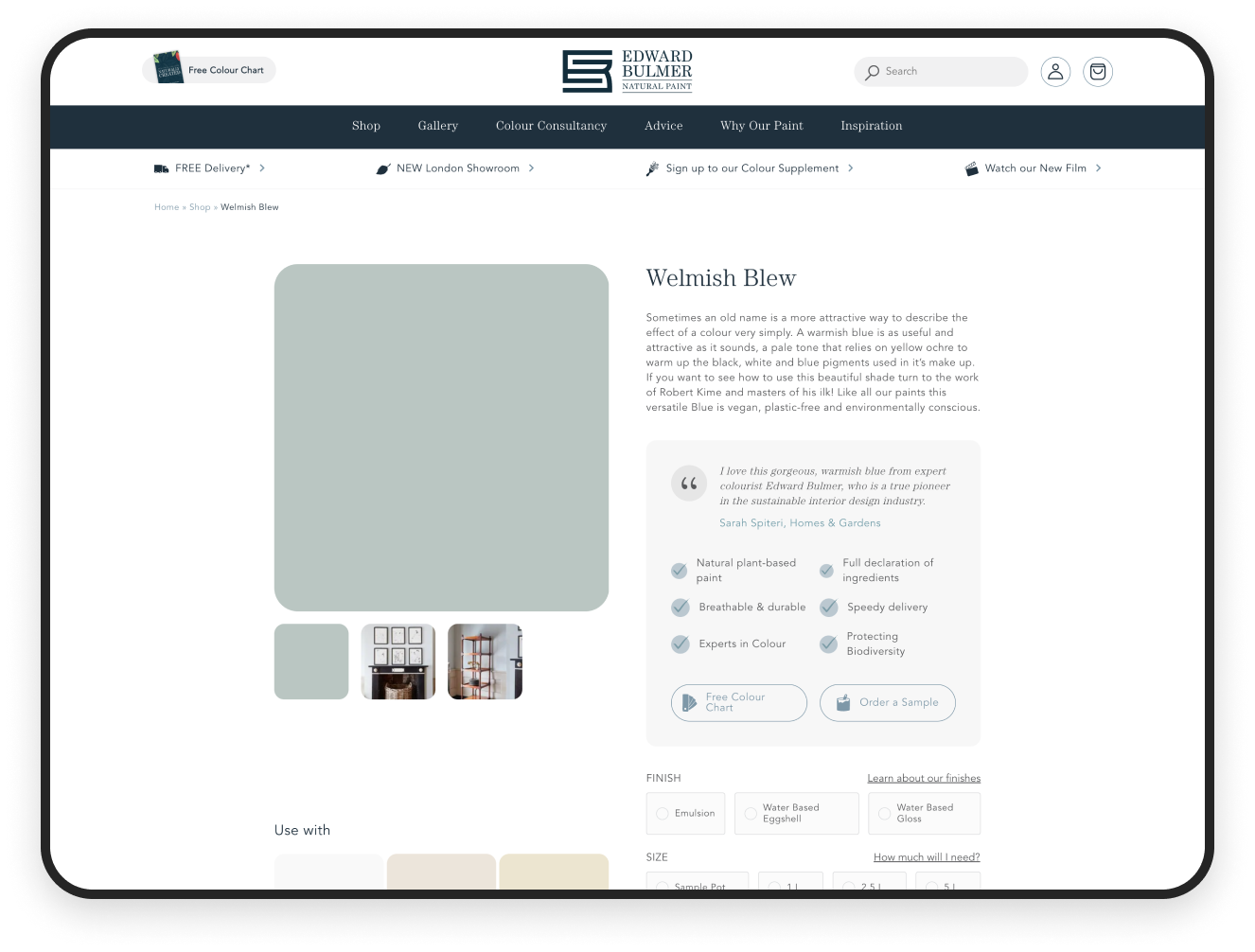Click chevron next to Colour Supplement sign up

[851, 168]
